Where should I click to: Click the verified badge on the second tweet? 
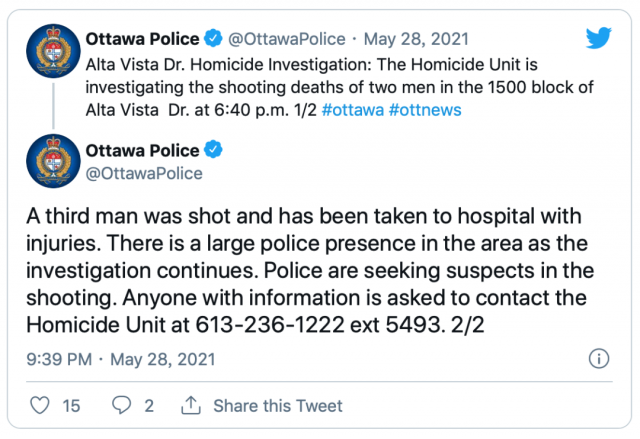213,150
